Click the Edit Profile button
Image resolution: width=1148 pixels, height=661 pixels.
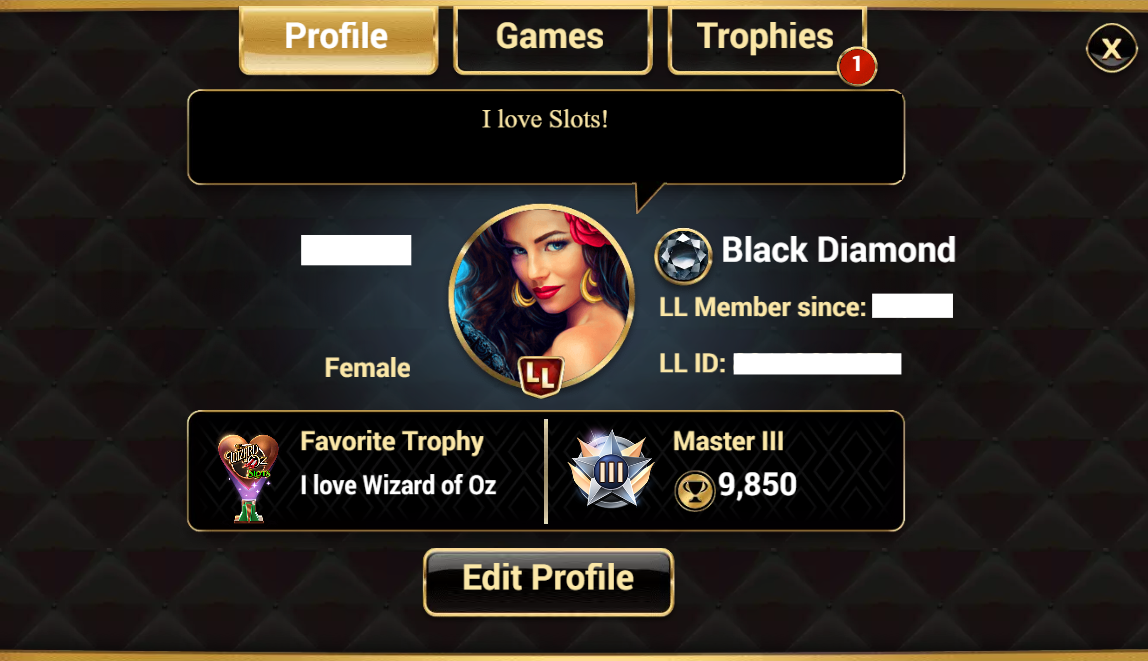[x=548, y=582]
